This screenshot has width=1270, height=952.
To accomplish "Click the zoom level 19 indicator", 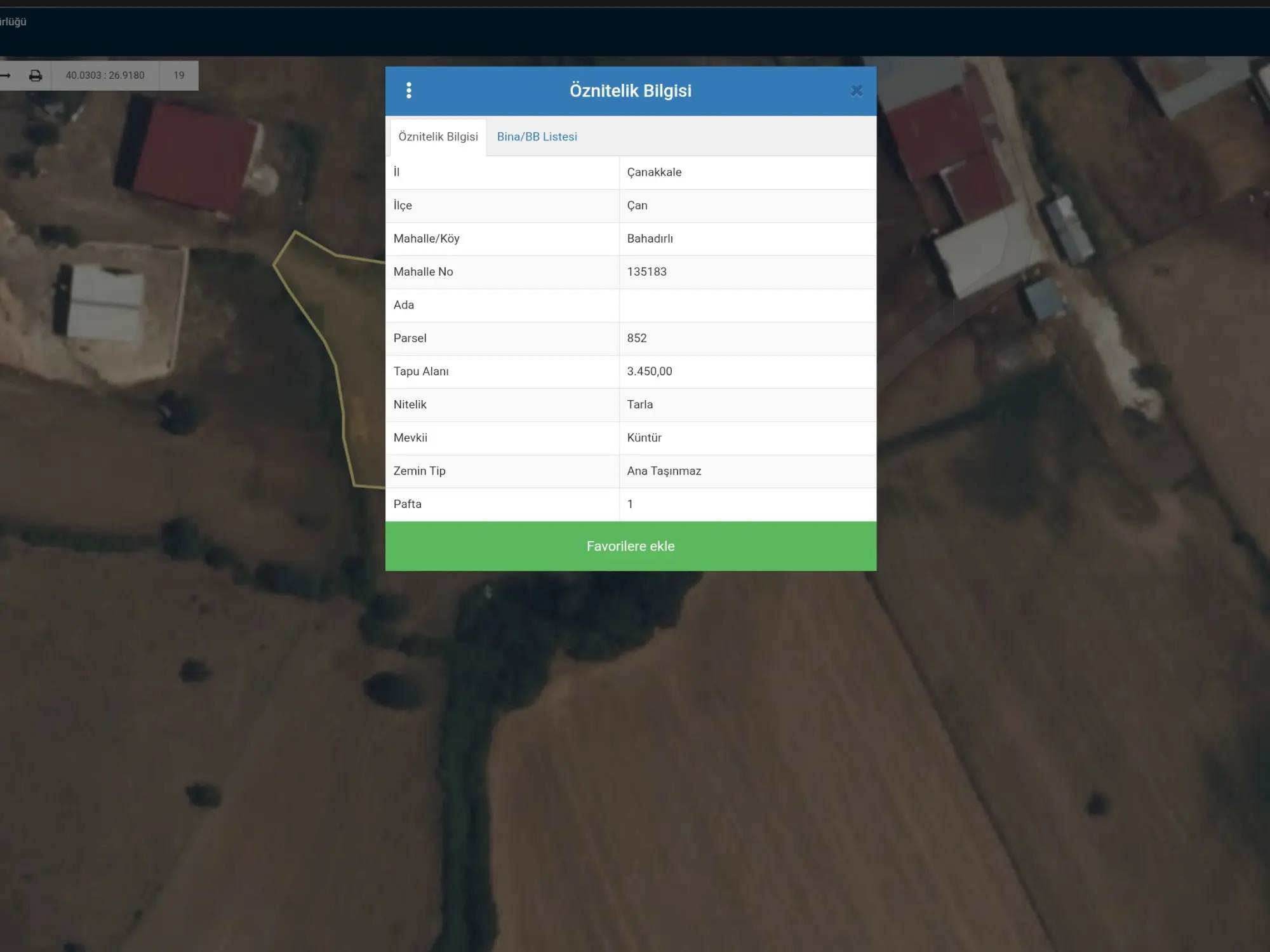I will point(179,76).
